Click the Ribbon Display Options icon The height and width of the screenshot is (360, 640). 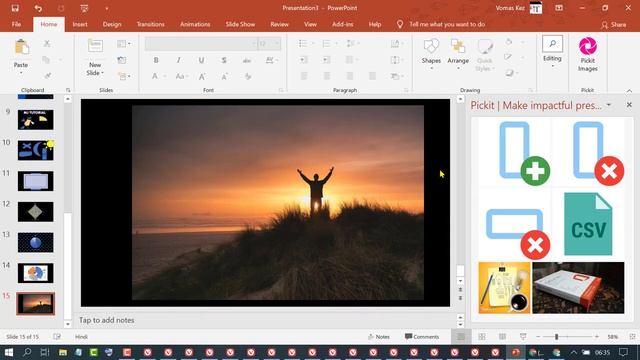pos(559,8)
